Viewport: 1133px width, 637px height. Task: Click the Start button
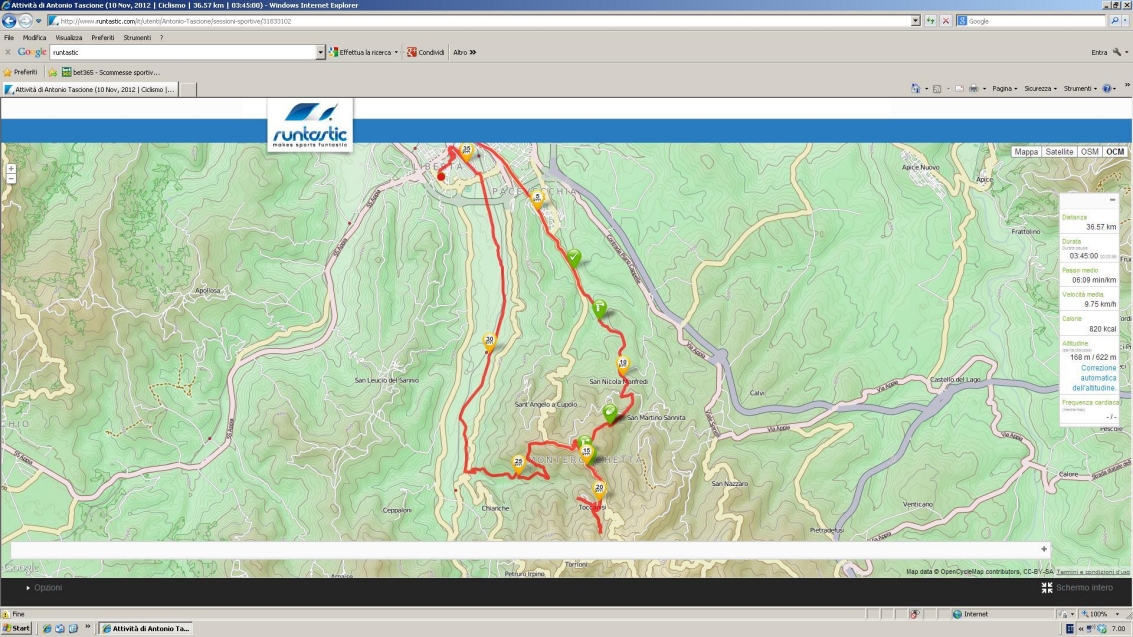point(17,628)
